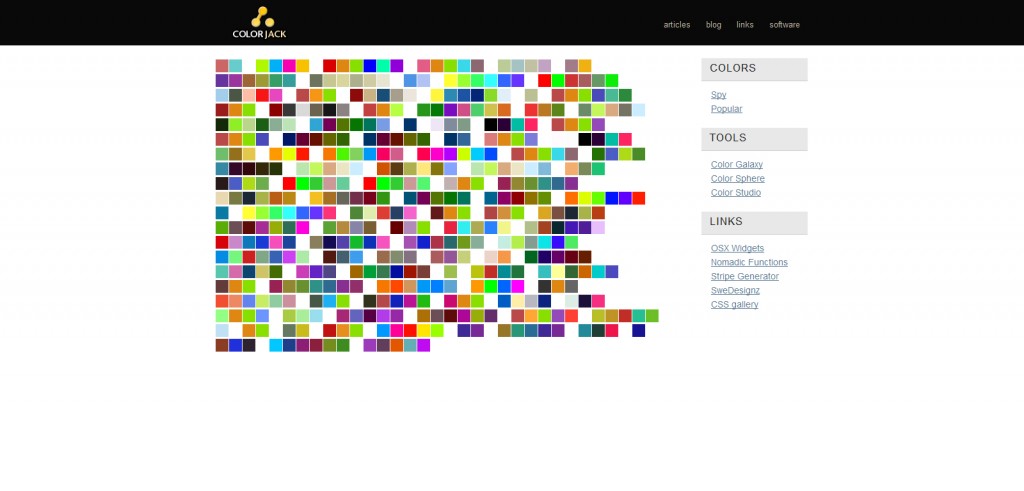
Task: Open the articles navigation item
Action: [677, 25]
